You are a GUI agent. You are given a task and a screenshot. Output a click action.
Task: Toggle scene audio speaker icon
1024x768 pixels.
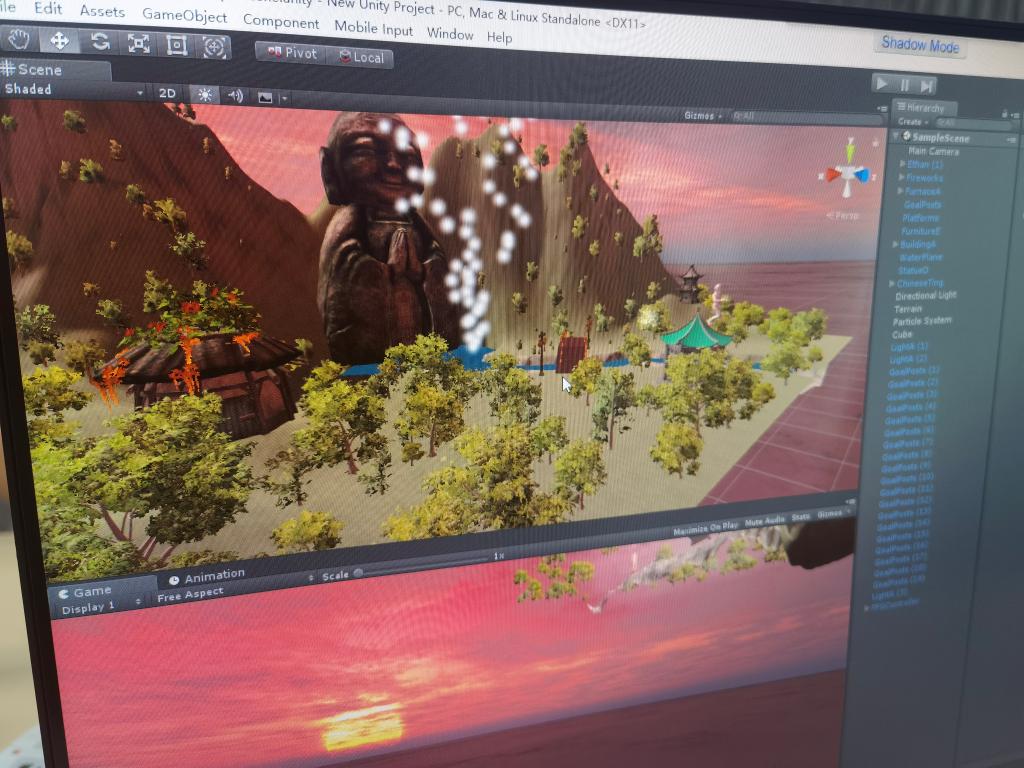[x=235, y=96]
